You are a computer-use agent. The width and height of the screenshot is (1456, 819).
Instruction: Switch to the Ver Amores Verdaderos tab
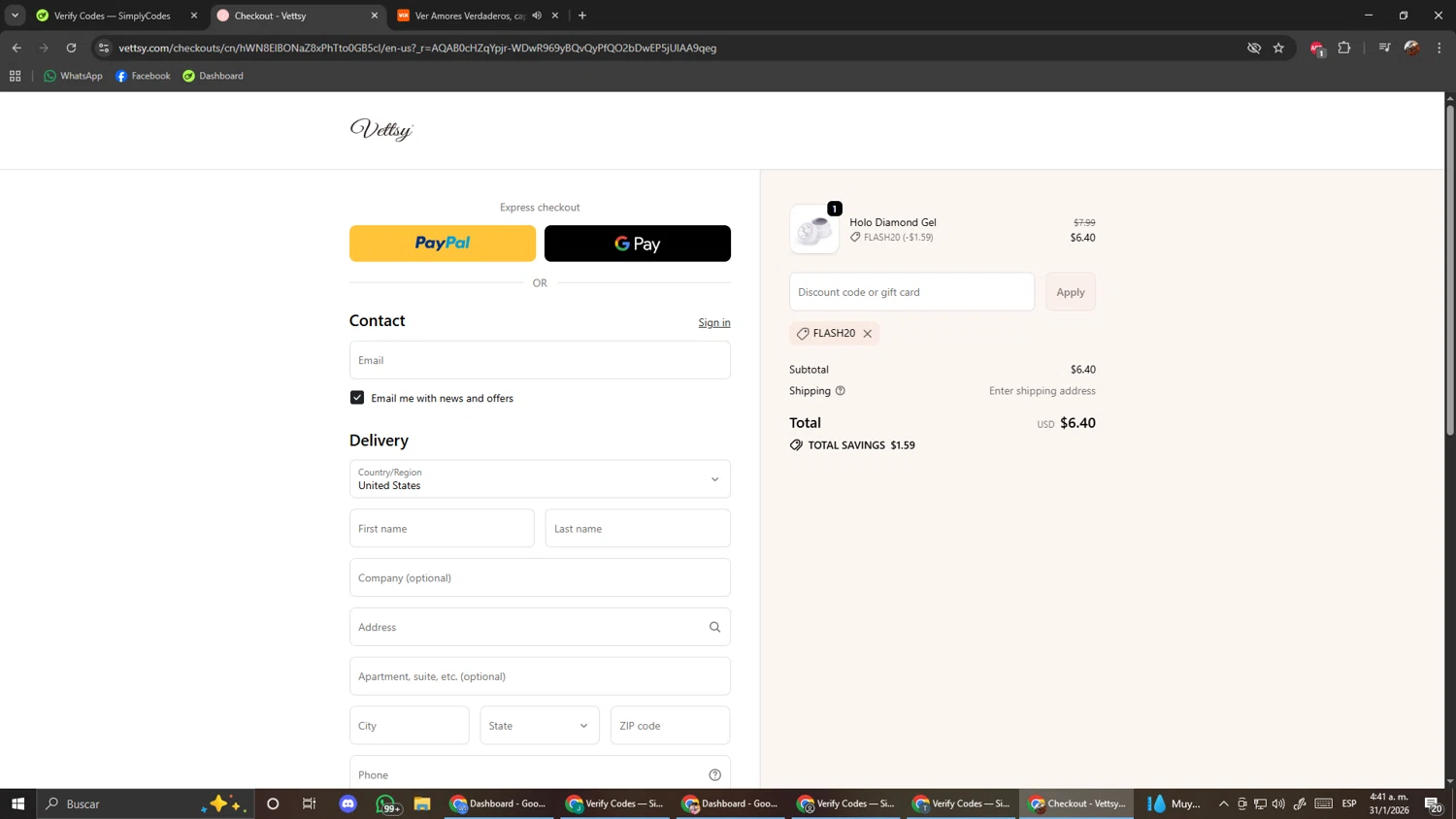(469, 16)
